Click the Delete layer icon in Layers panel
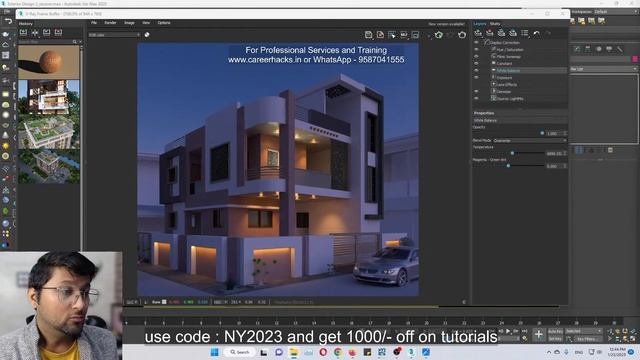 pyautogui.click(x=489, y=33)
